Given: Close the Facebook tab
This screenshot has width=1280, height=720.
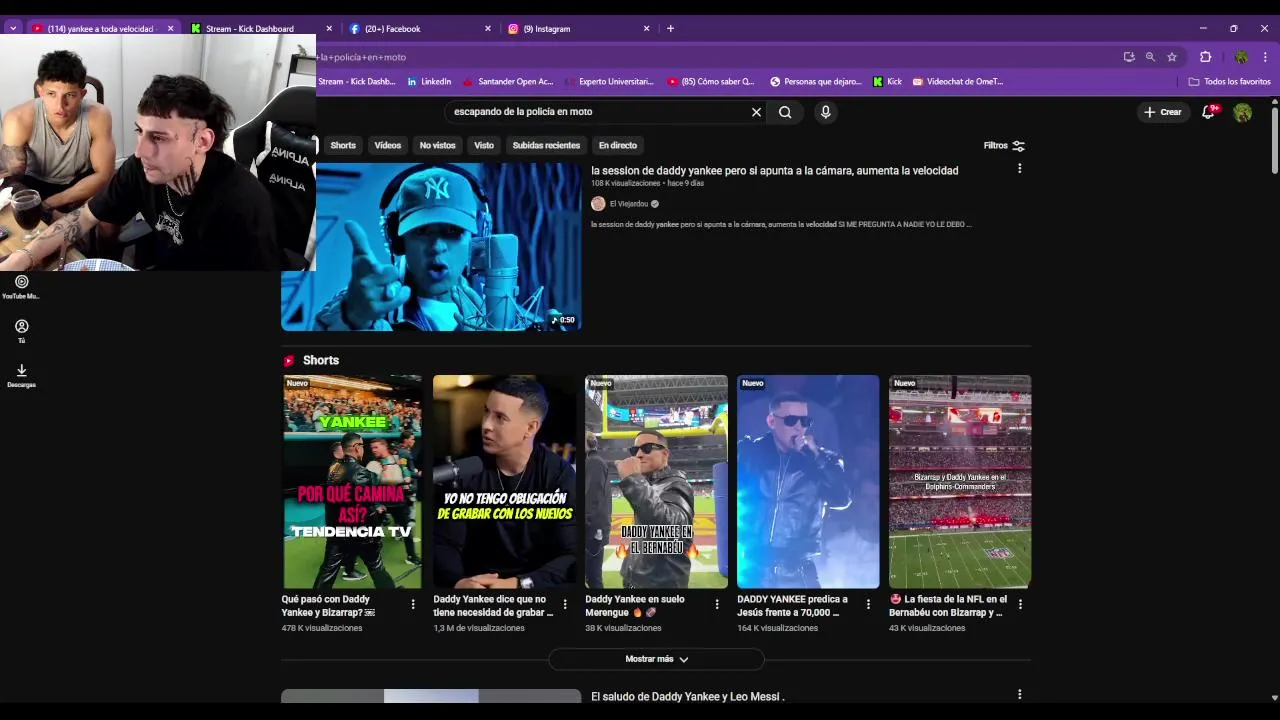Looking at the screenshot, I should 488,28.
